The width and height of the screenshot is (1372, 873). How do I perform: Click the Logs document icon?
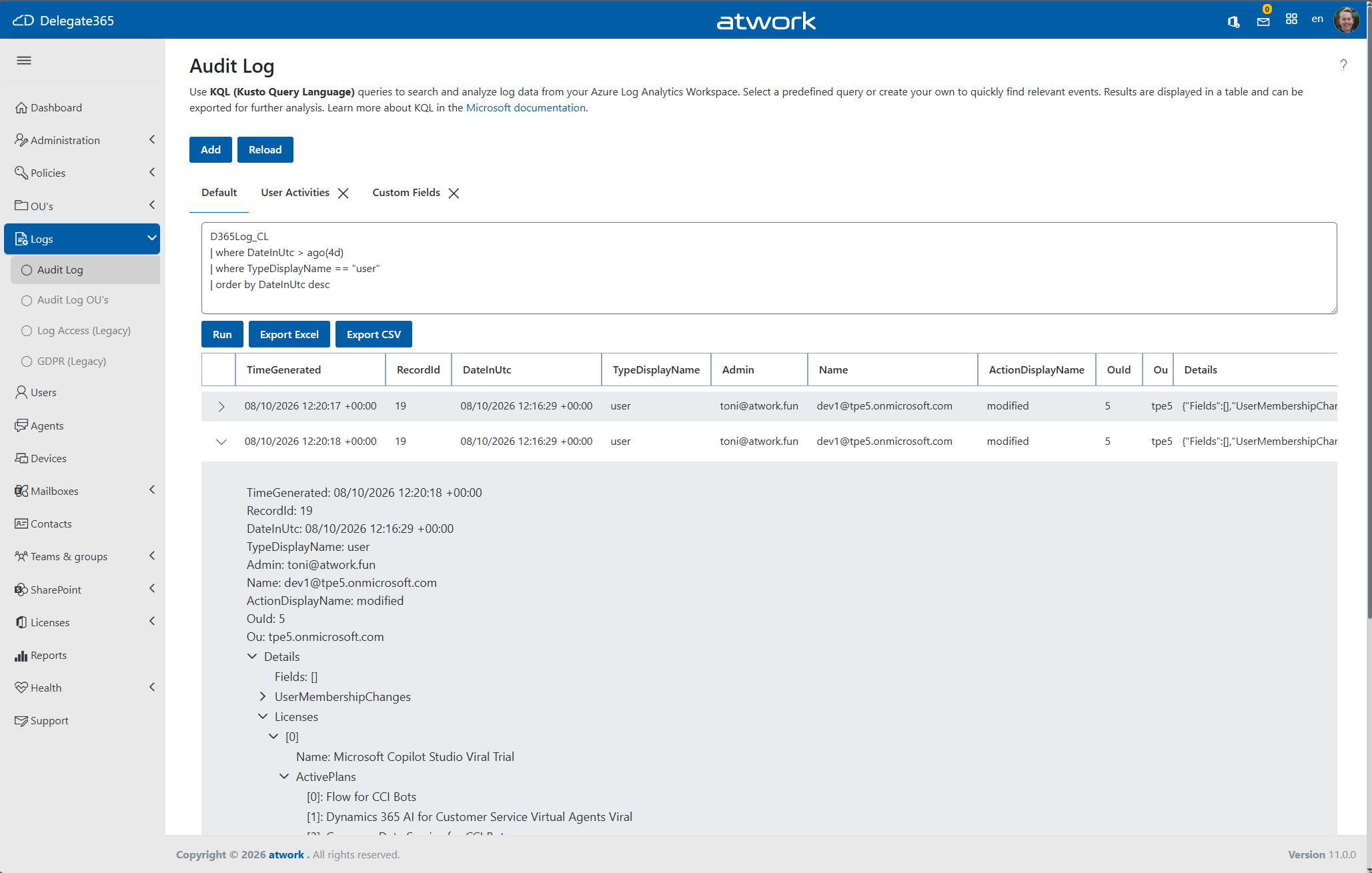coord(21,239)
